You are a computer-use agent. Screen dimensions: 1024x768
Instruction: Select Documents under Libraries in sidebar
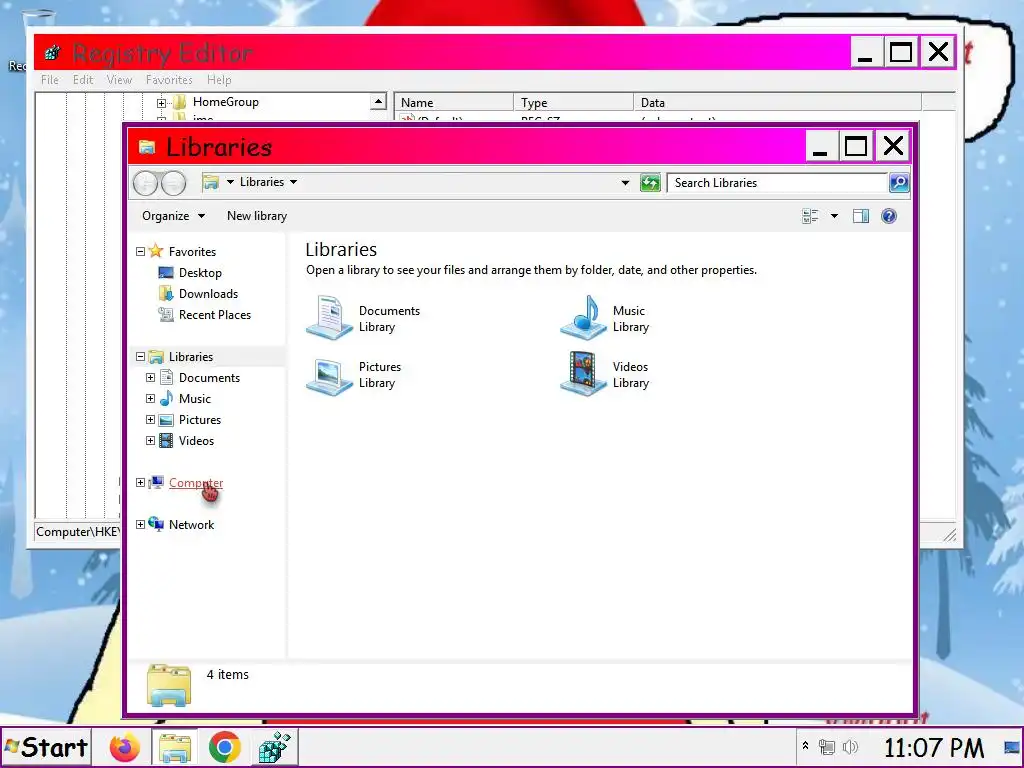[x=209, y=377]
